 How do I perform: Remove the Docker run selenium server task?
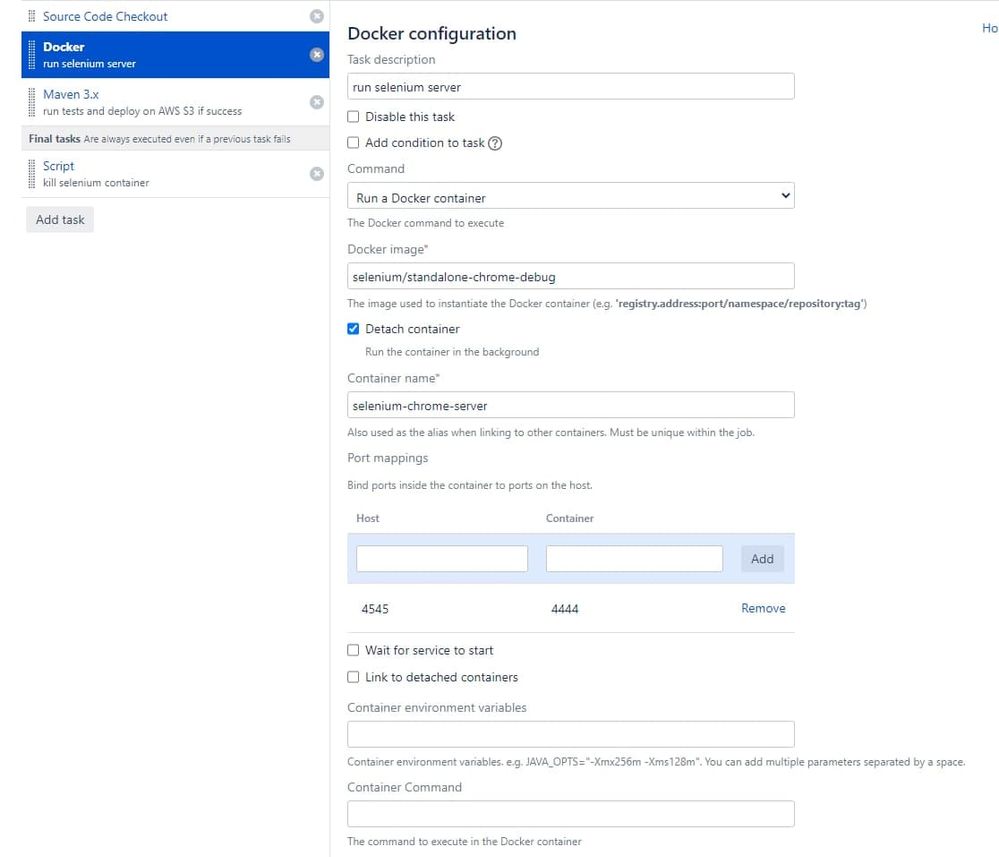pyautogui.click(x=317, y=55)
